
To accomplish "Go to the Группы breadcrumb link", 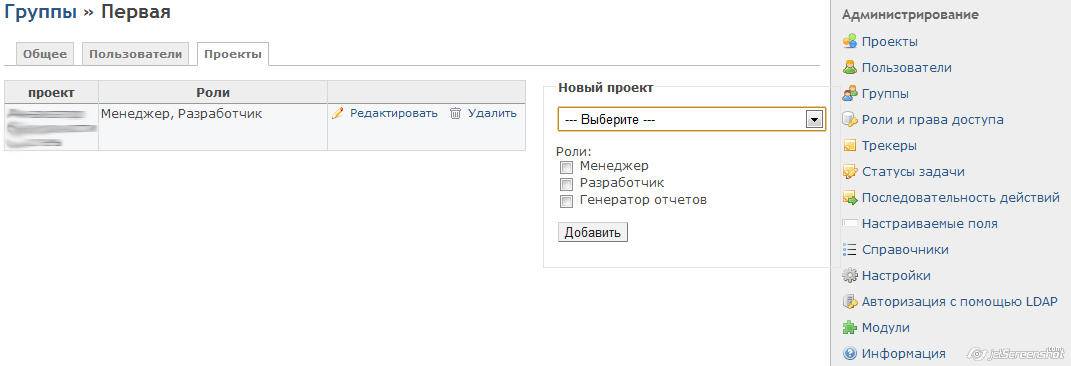I will tap(40, 12).
